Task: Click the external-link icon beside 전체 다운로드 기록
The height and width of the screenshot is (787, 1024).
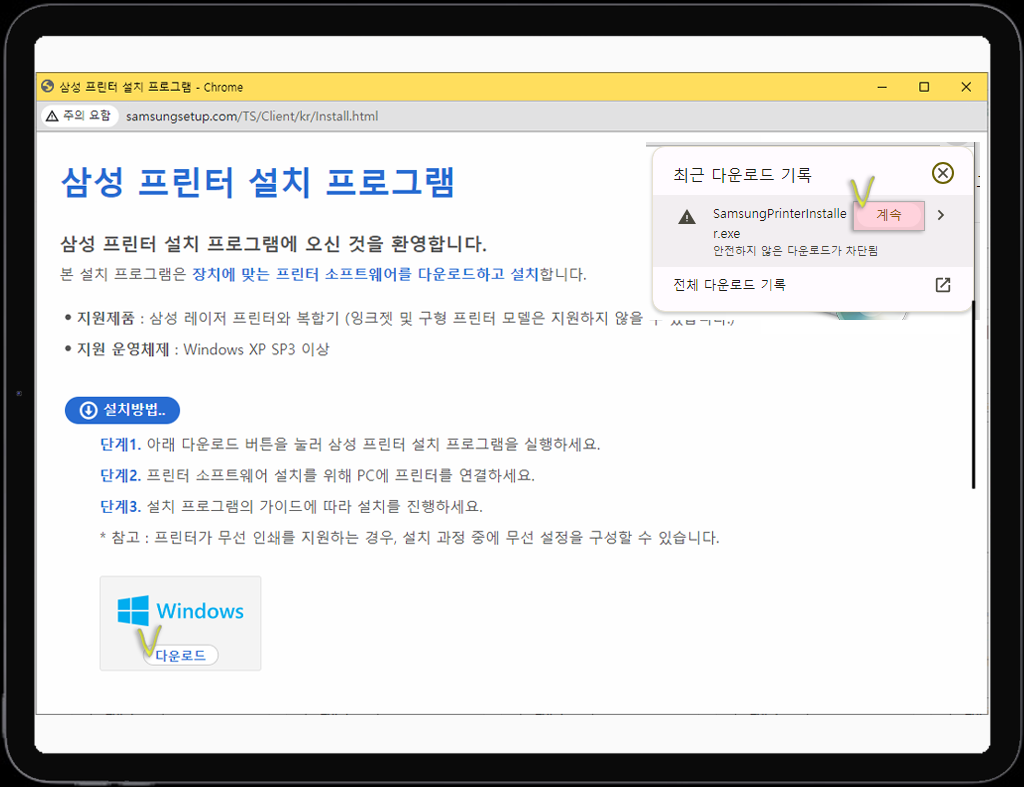Action: (941, 284)
